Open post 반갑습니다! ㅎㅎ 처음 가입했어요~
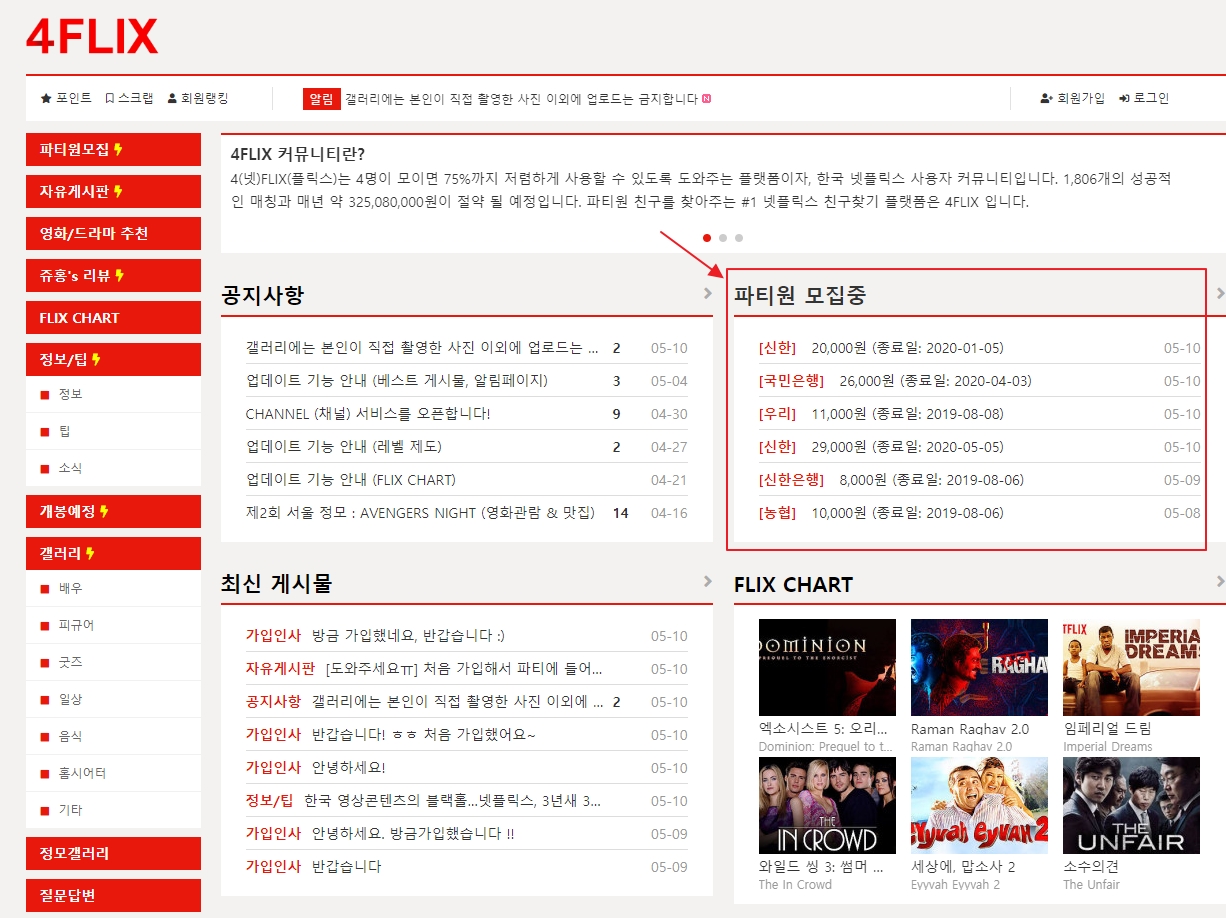The width and height of the screenshot is (1226, 918). coord(423,735)
